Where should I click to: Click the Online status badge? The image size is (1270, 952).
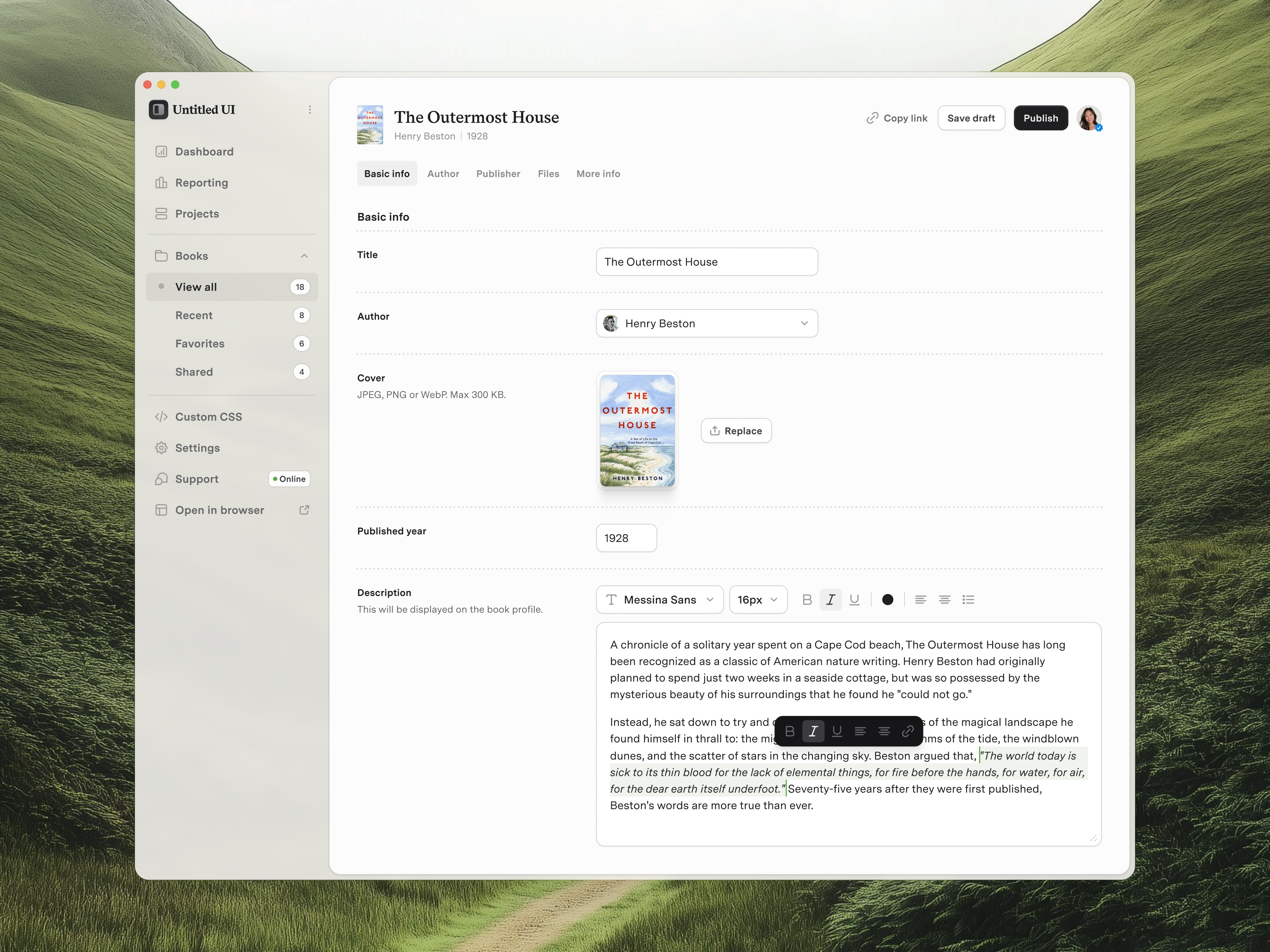click(289, 479)
